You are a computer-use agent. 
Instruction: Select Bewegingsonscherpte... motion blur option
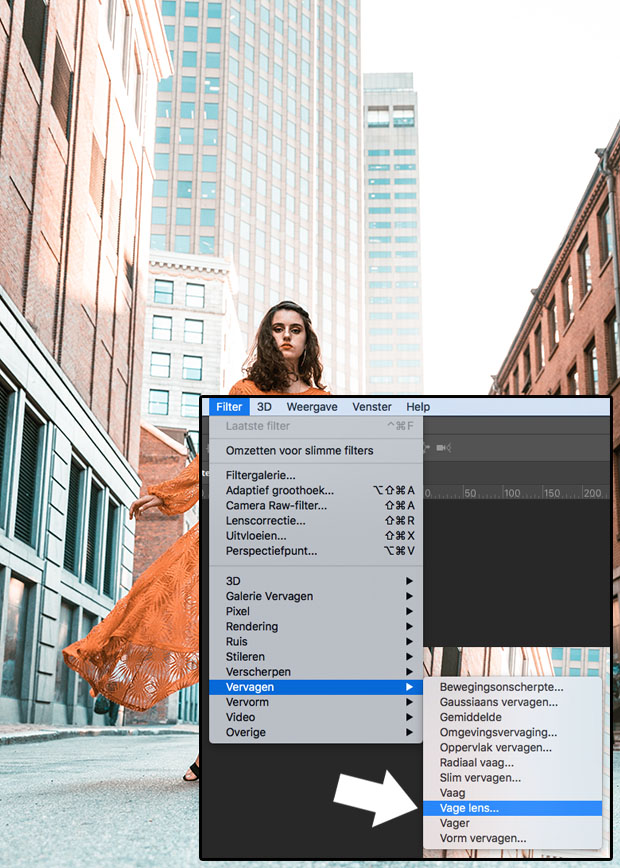pyautogui.click(x=501, y=687)
